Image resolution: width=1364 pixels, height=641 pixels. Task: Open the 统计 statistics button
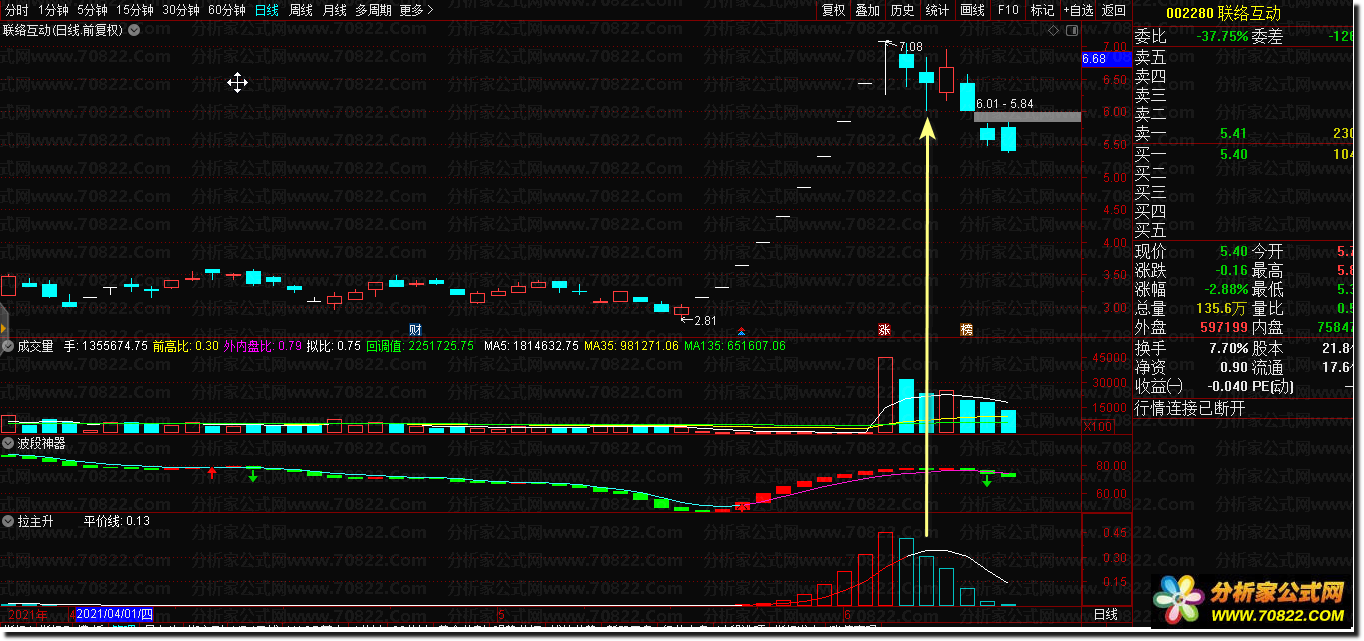(938, 10)
